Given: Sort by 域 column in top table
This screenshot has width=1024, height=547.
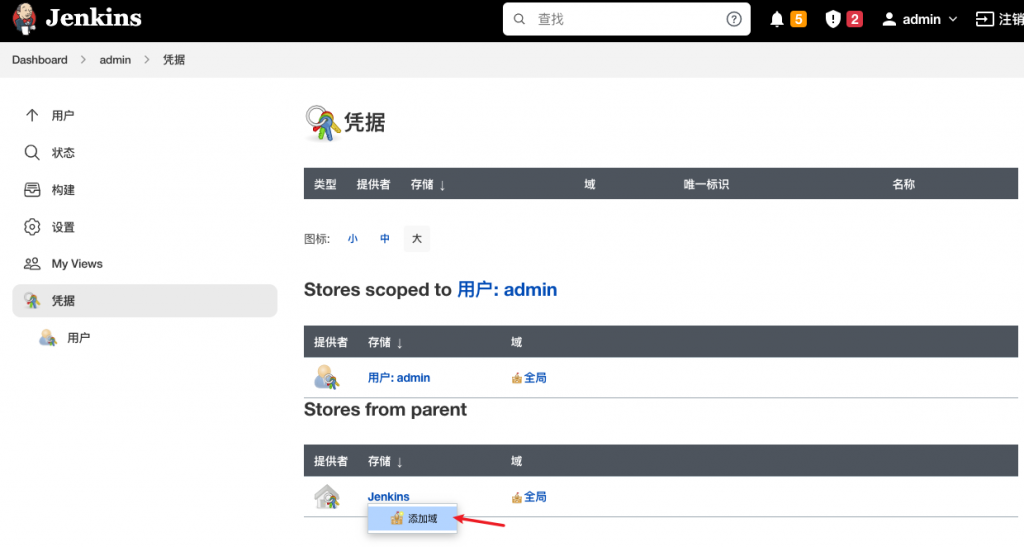Looking at the screenshot, I should pos(590,184).
